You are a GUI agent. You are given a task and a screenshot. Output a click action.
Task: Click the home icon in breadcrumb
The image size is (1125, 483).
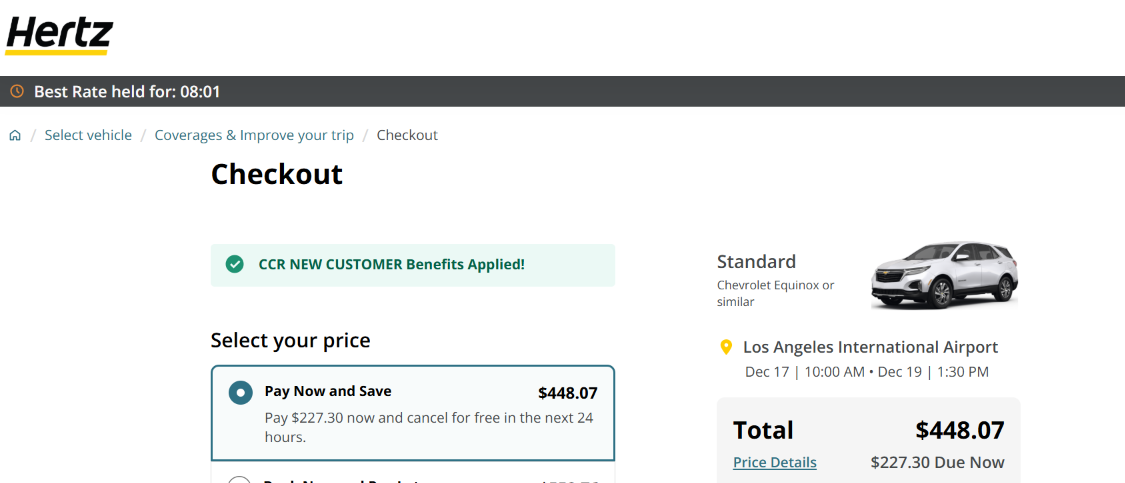(15, 135)
